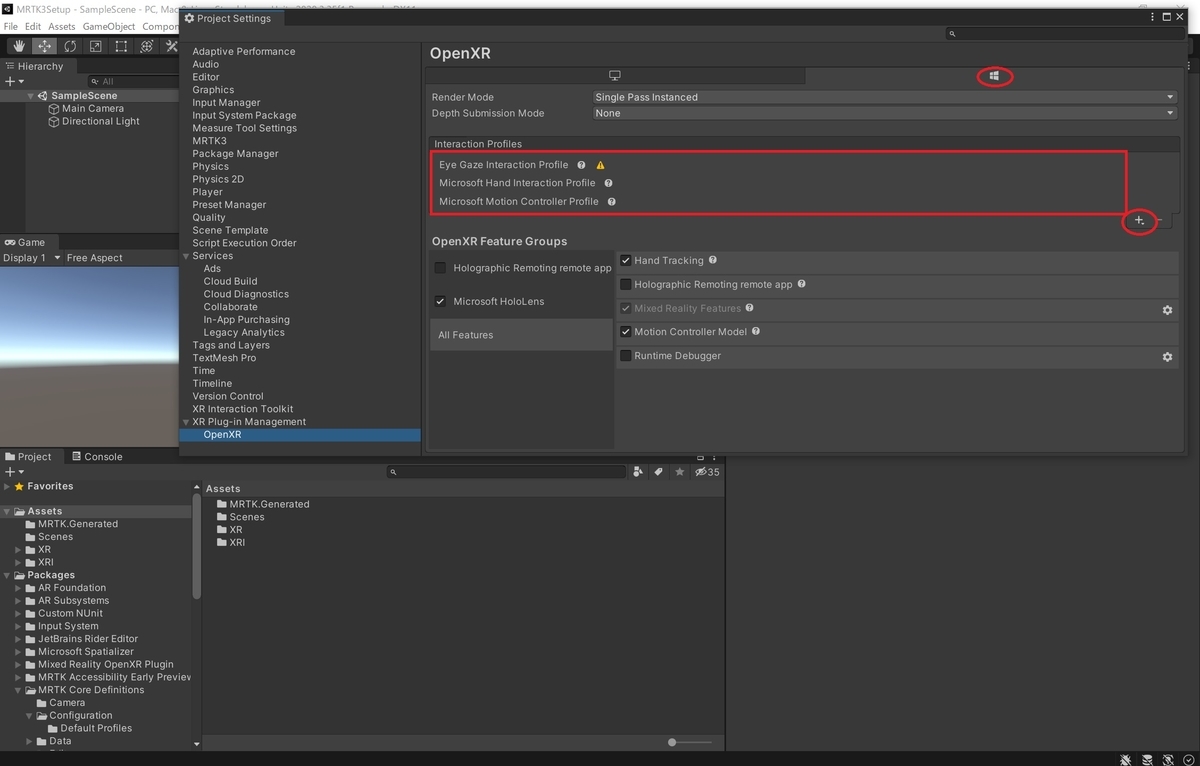Switch to the Console tab
1200x766 pixels.
pyautogui.click(x=96, y=457)
